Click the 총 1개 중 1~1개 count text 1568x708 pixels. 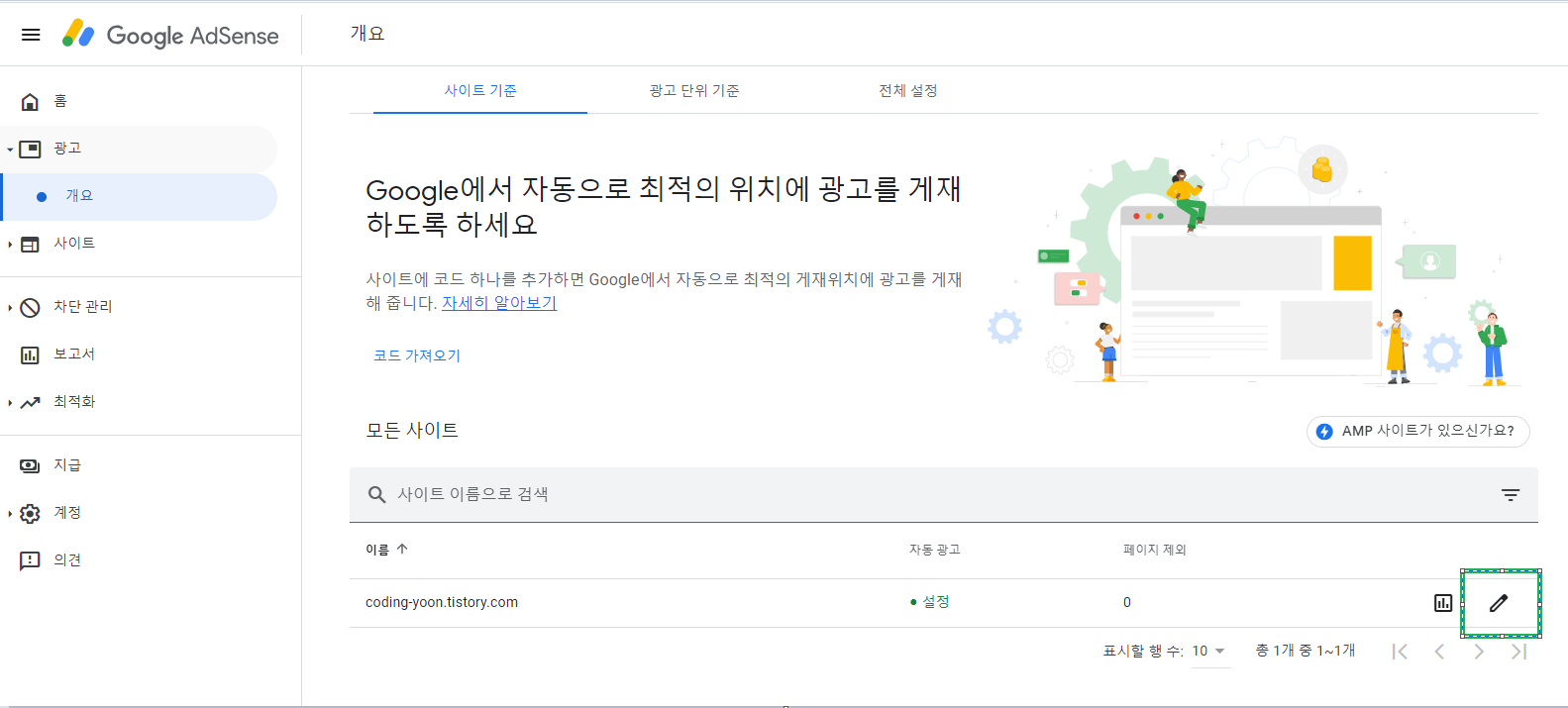[x=1306, y=651]
